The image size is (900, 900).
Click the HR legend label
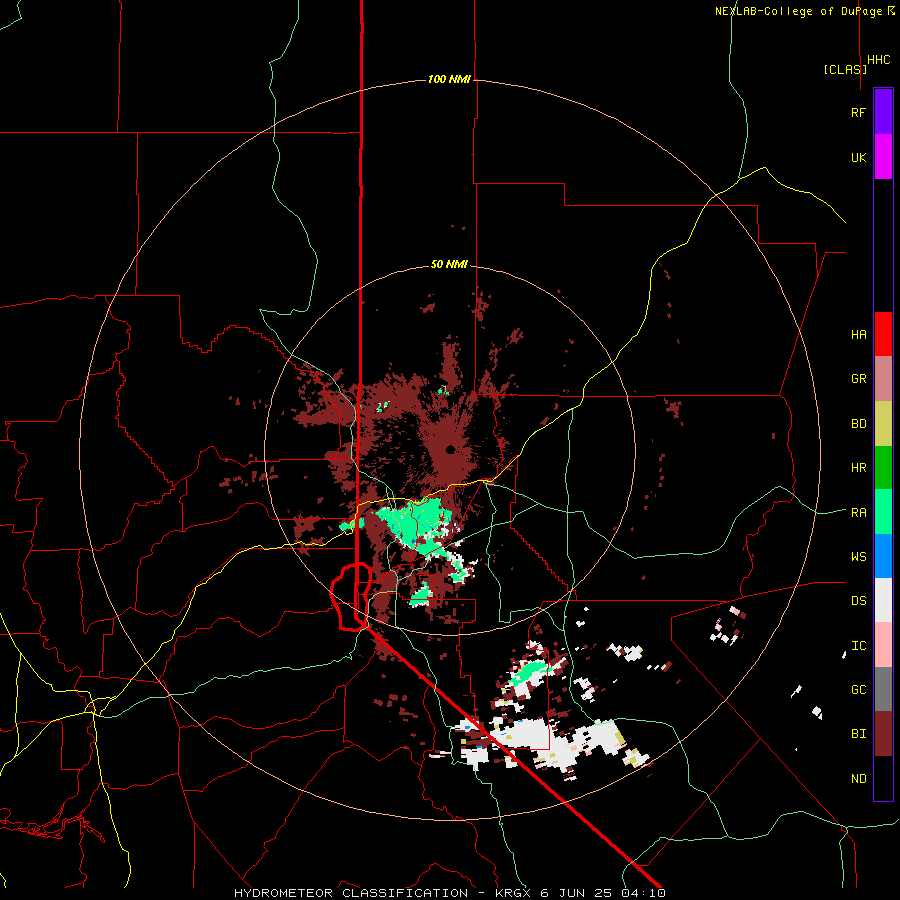[x=858, y=468]
